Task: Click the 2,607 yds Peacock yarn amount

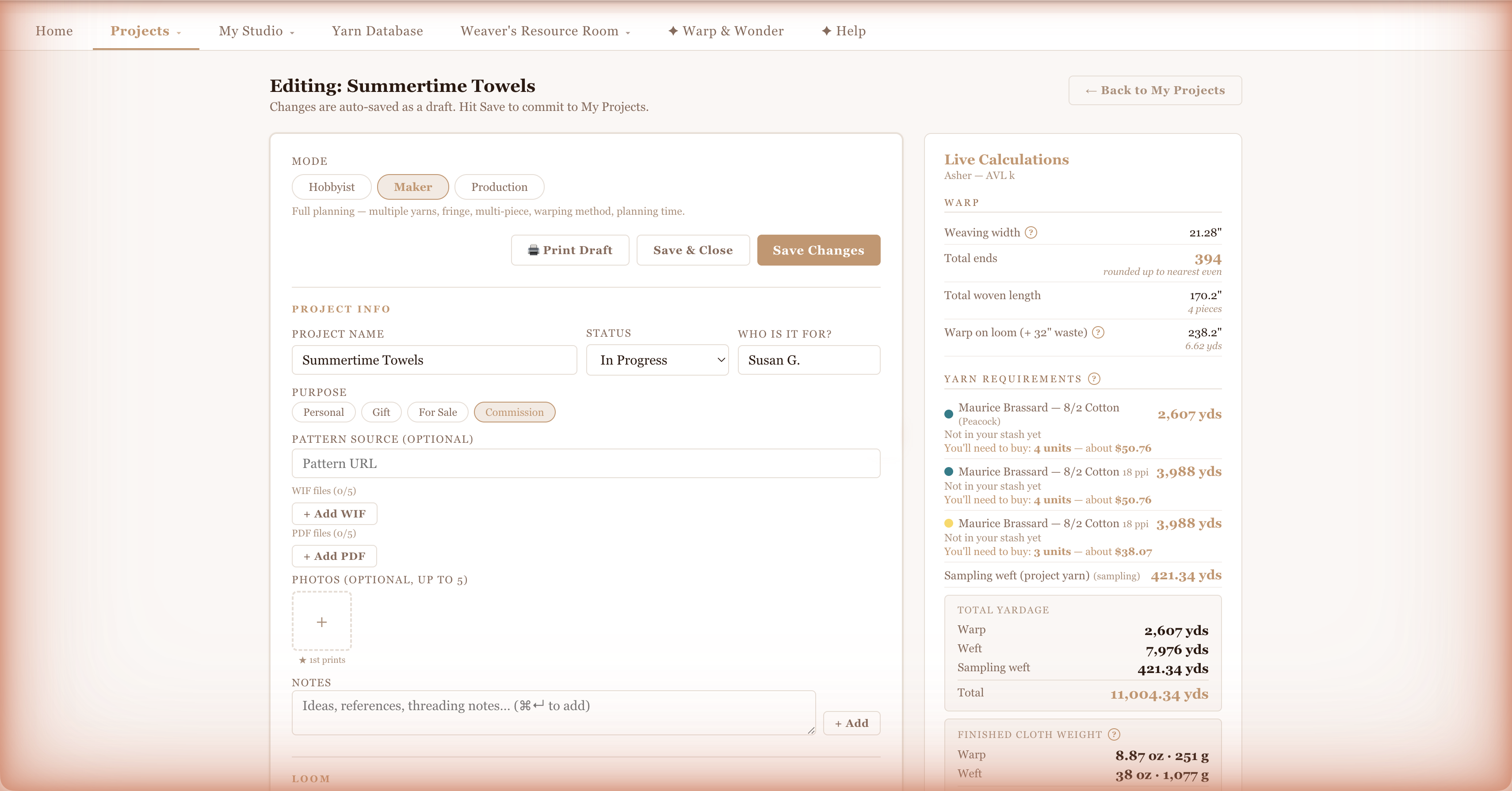Action: click(x=1189, y=414)
